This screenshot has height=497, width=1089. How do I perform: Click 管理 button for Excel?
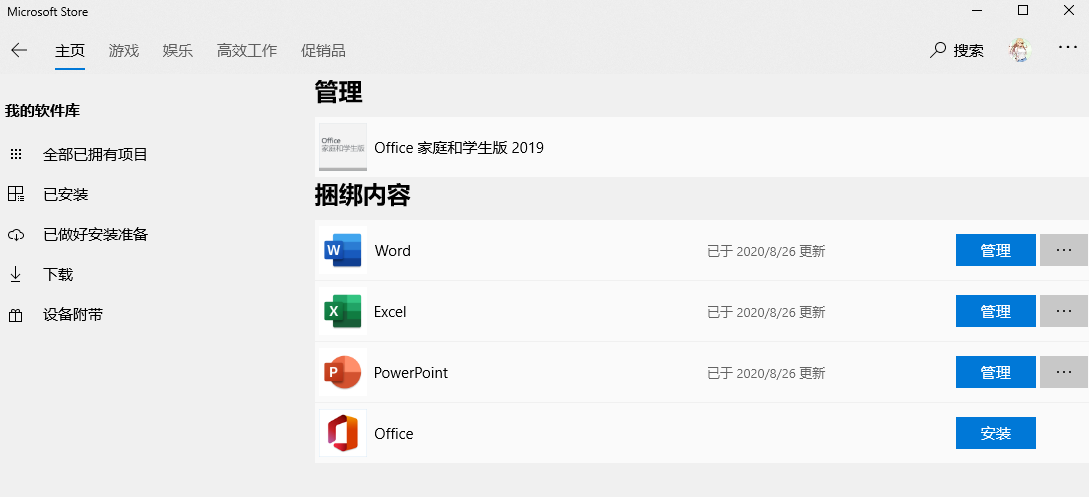(x=995, y=311)
